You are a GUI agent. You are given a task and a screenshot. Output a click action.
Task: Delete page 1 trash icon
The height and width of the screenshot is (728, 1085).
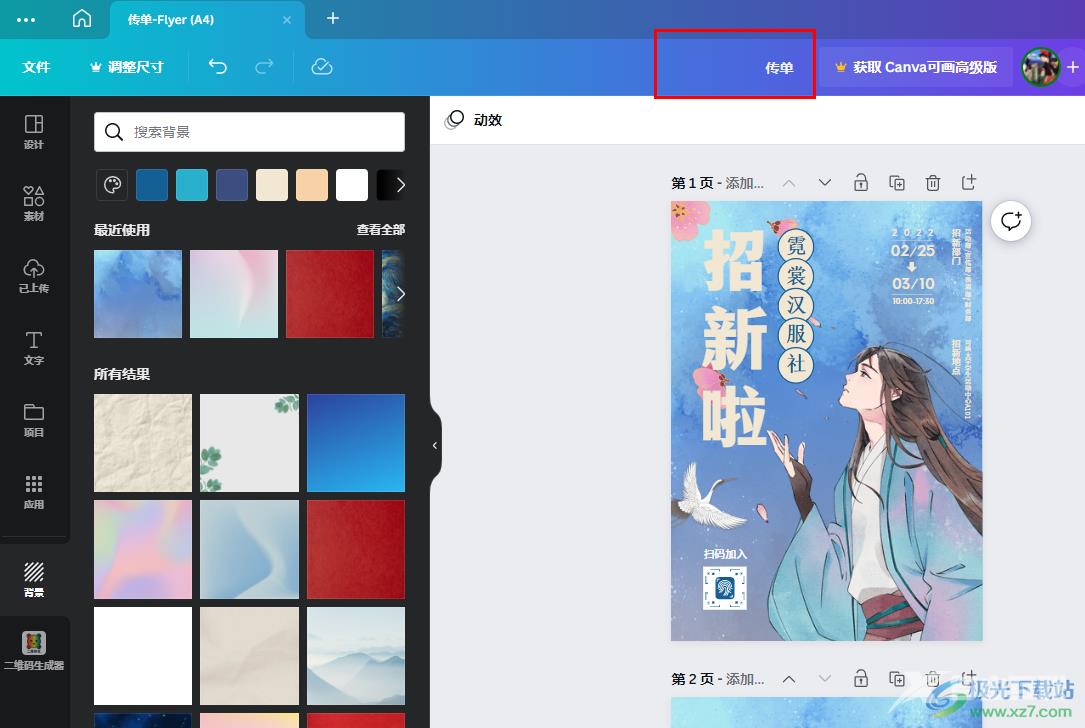[933, 183]
